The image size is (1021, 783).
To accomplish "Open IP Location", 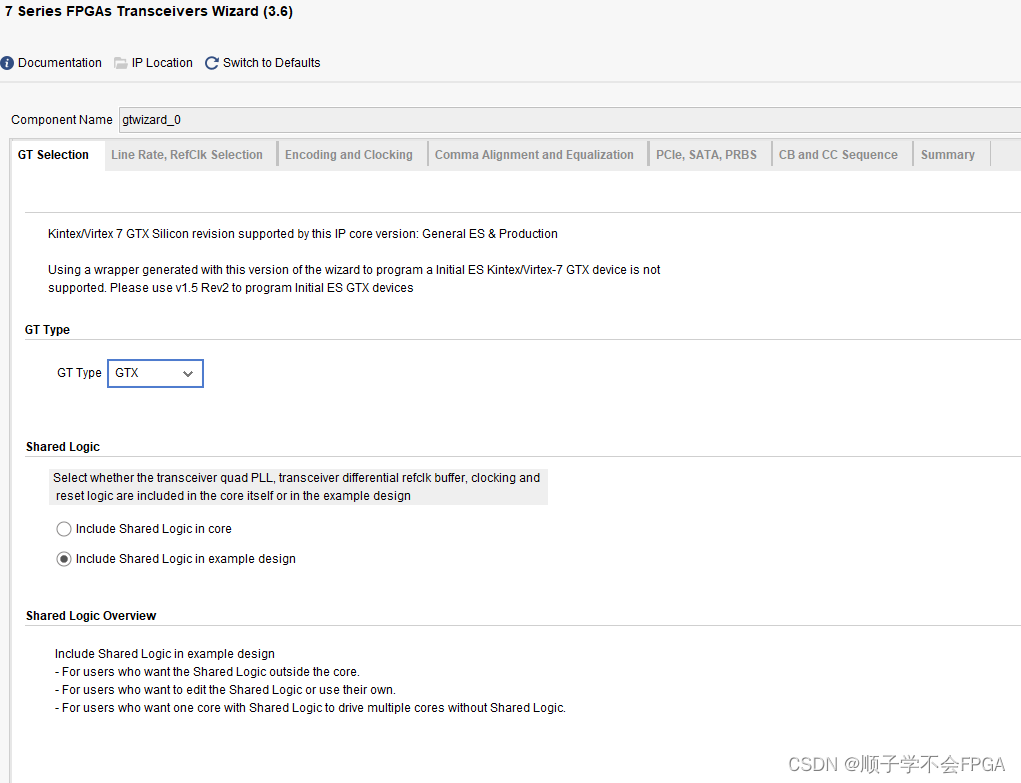I will (x=162, y=63).
